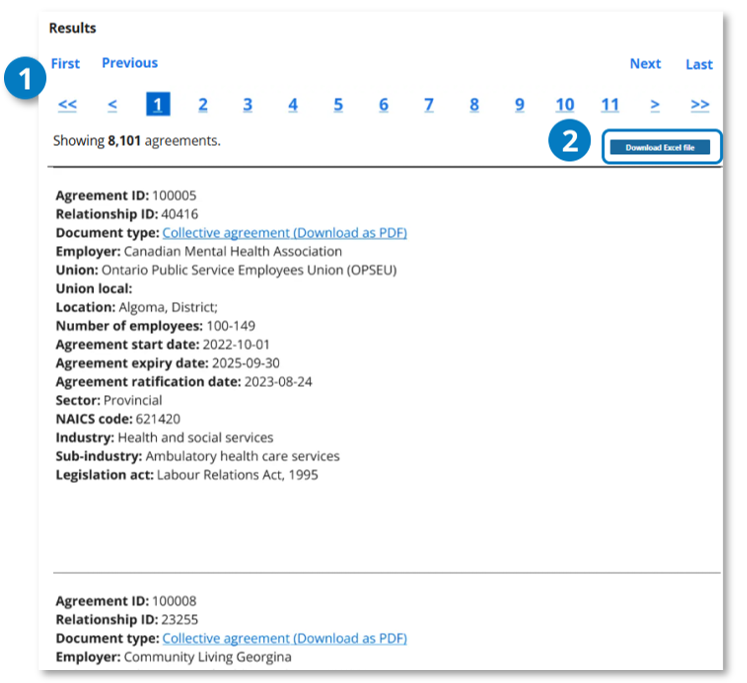Open results page 3

point(248,104)
